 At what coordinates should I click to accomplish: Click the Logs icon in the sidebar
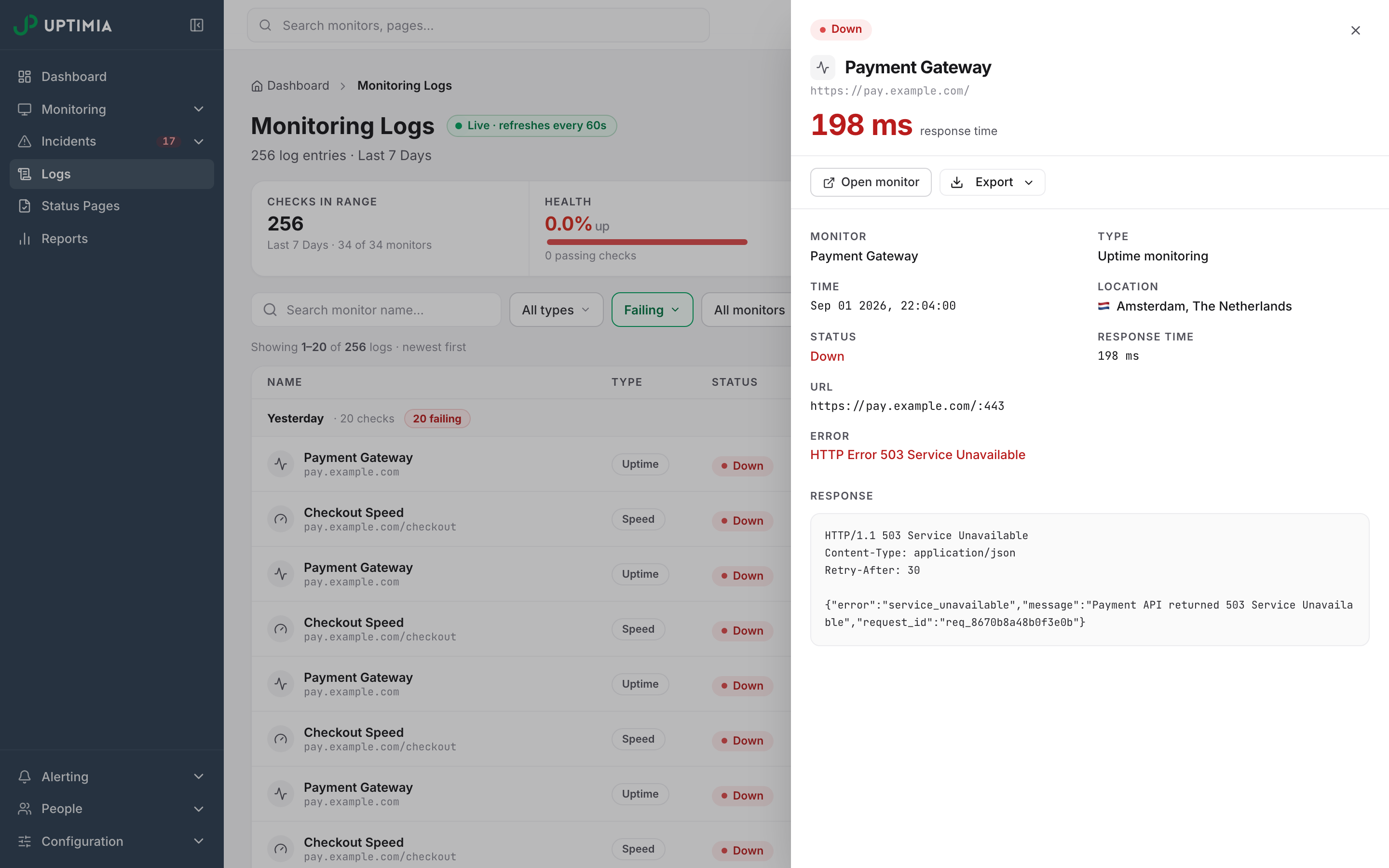coord(25,174)
